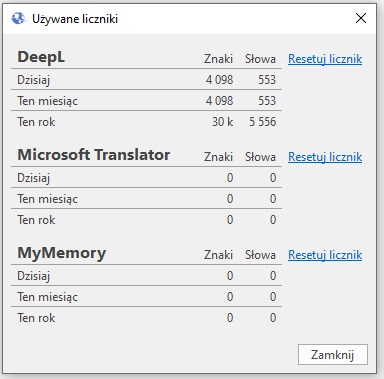Select MyMemory Ten rok row label
Viewport: 384px width, 379px height.
click(36, 318)
